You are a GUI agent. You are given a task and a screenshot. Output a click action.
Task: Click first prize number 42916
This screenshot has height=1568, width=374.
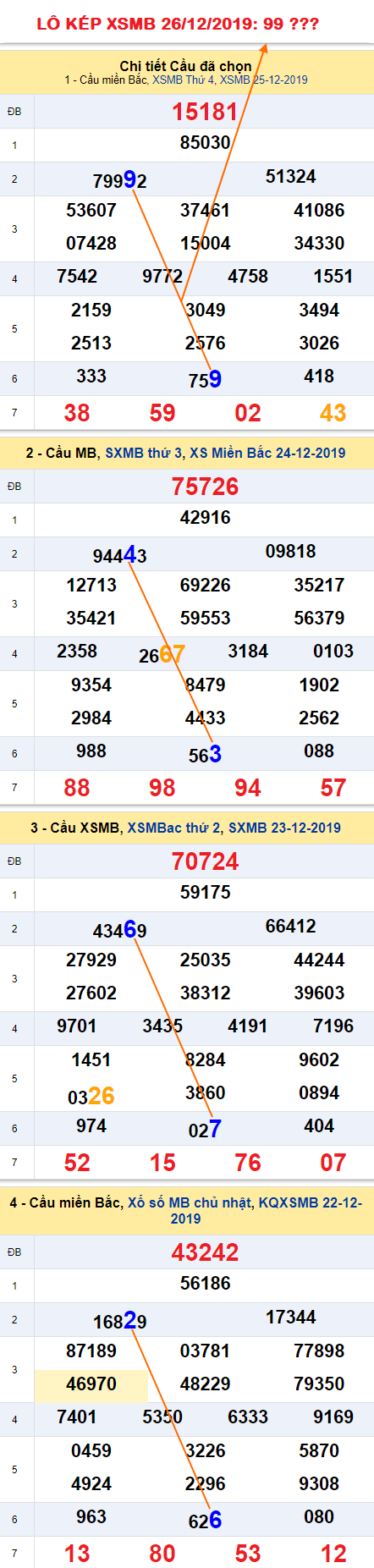point(206,517)
